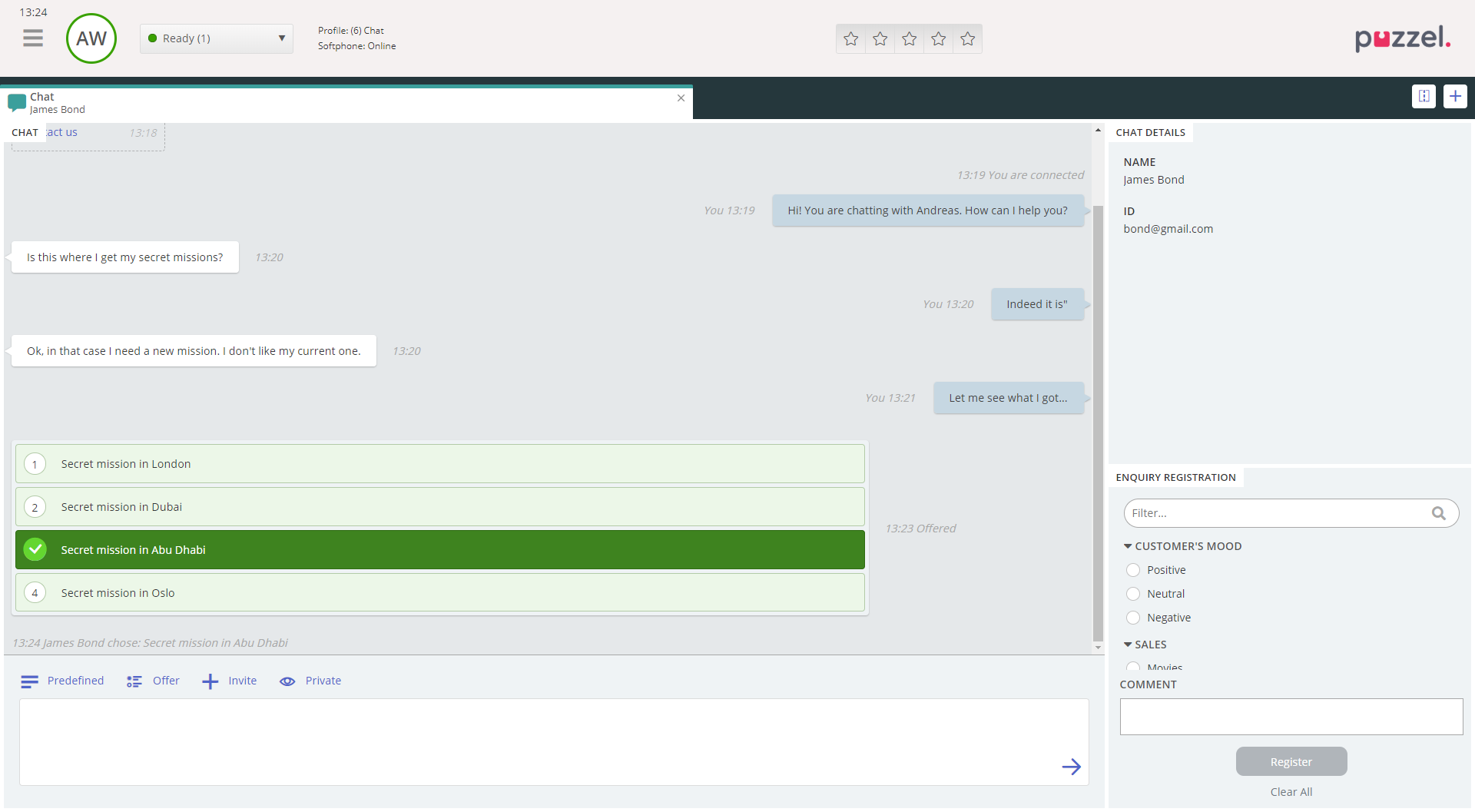Click into the Comment text field
Viewport: 1475px width, 812px height.
(1291, 717)
